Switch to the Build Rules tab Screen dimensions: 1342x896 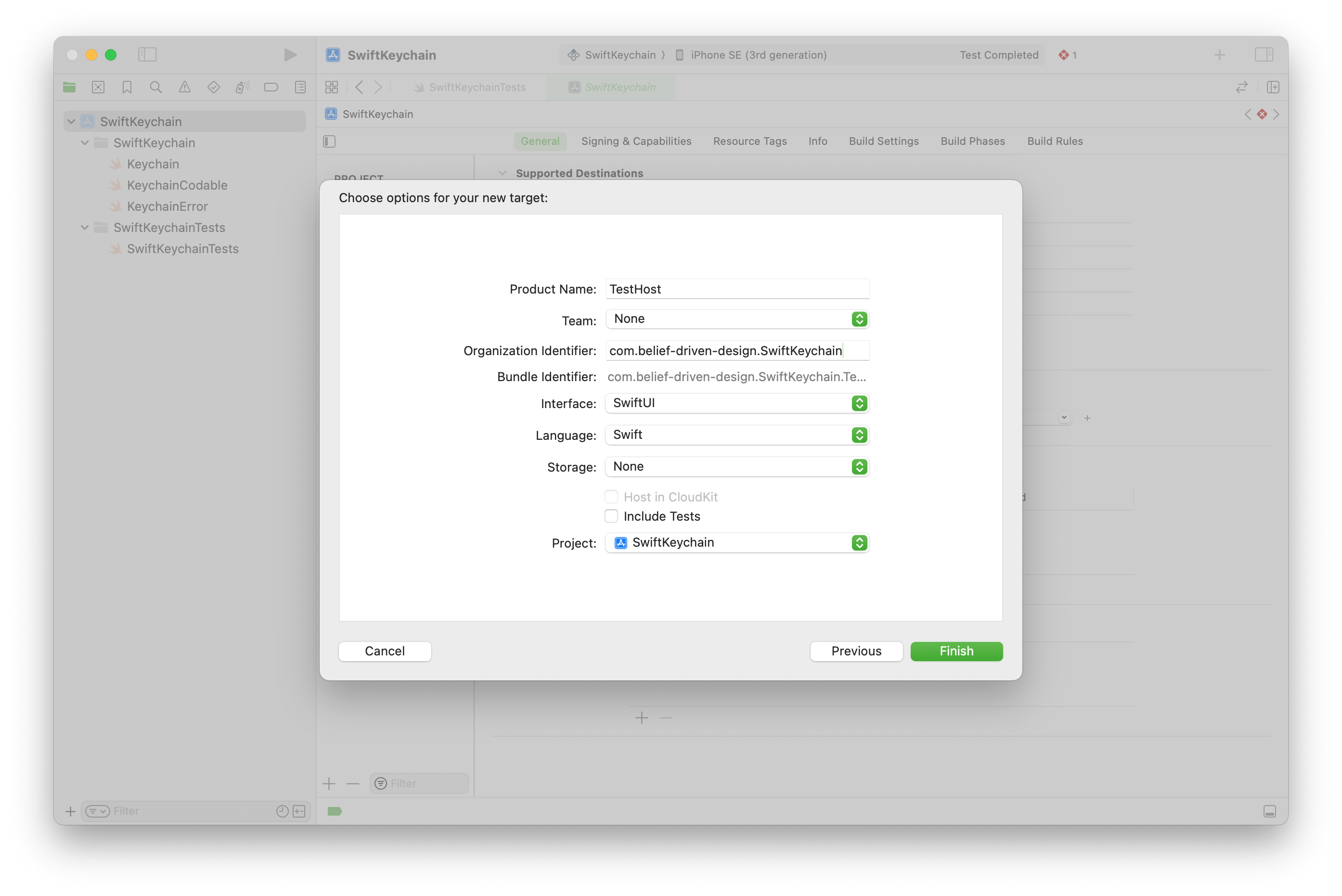click(x=1055, y=141)
